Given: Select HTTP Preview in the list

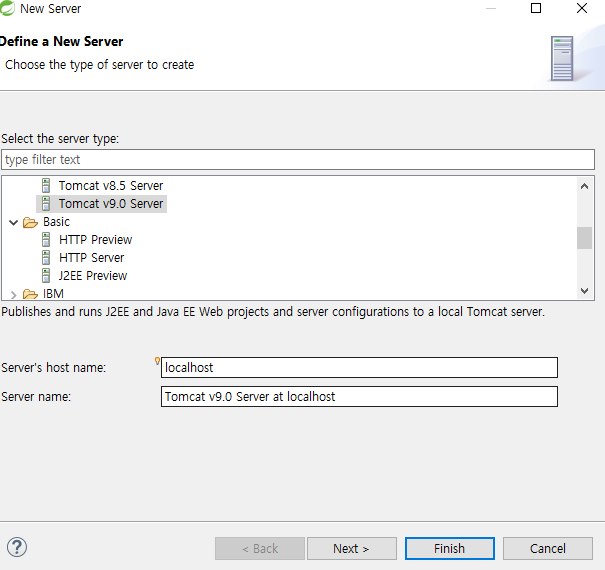Looking at the screenshot, I should [x=95, y=240].
